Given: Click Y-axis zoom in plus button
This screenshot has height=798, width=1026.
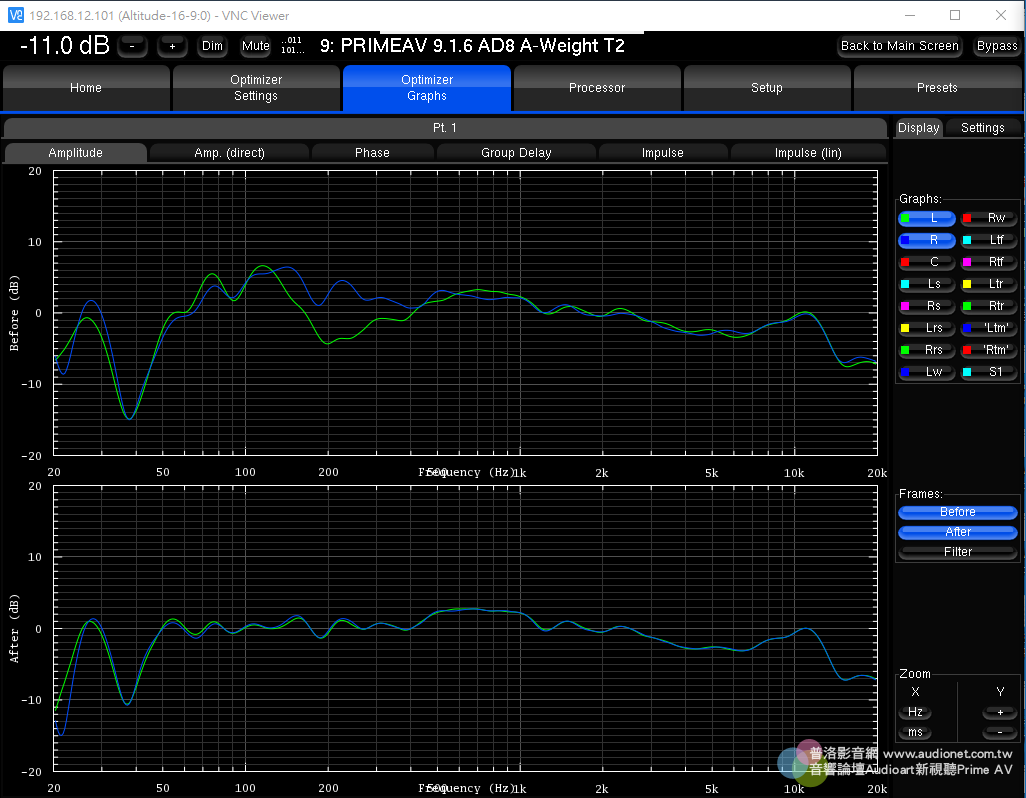Looking at the screenshot, I should coord(999,712).
